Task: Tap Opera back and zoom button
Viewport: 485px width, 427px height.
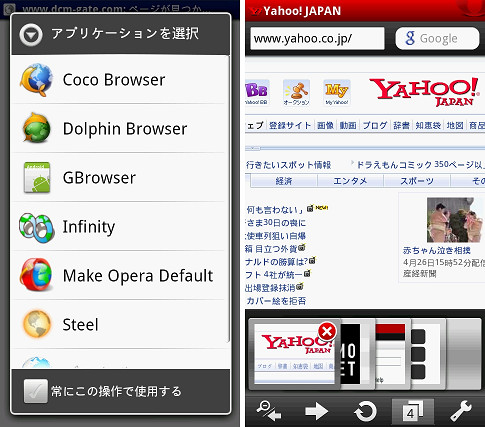Action: pyautogui.click(x=270, y=412)
